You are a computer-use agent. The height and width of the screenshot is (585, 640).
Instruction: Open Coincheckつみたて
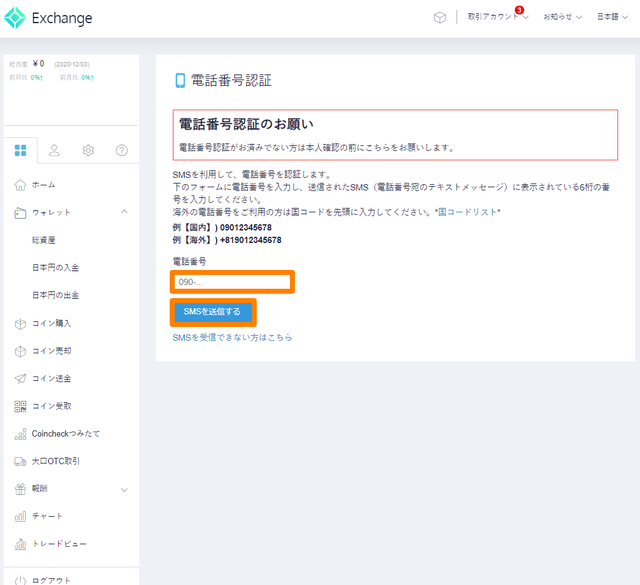66,434
